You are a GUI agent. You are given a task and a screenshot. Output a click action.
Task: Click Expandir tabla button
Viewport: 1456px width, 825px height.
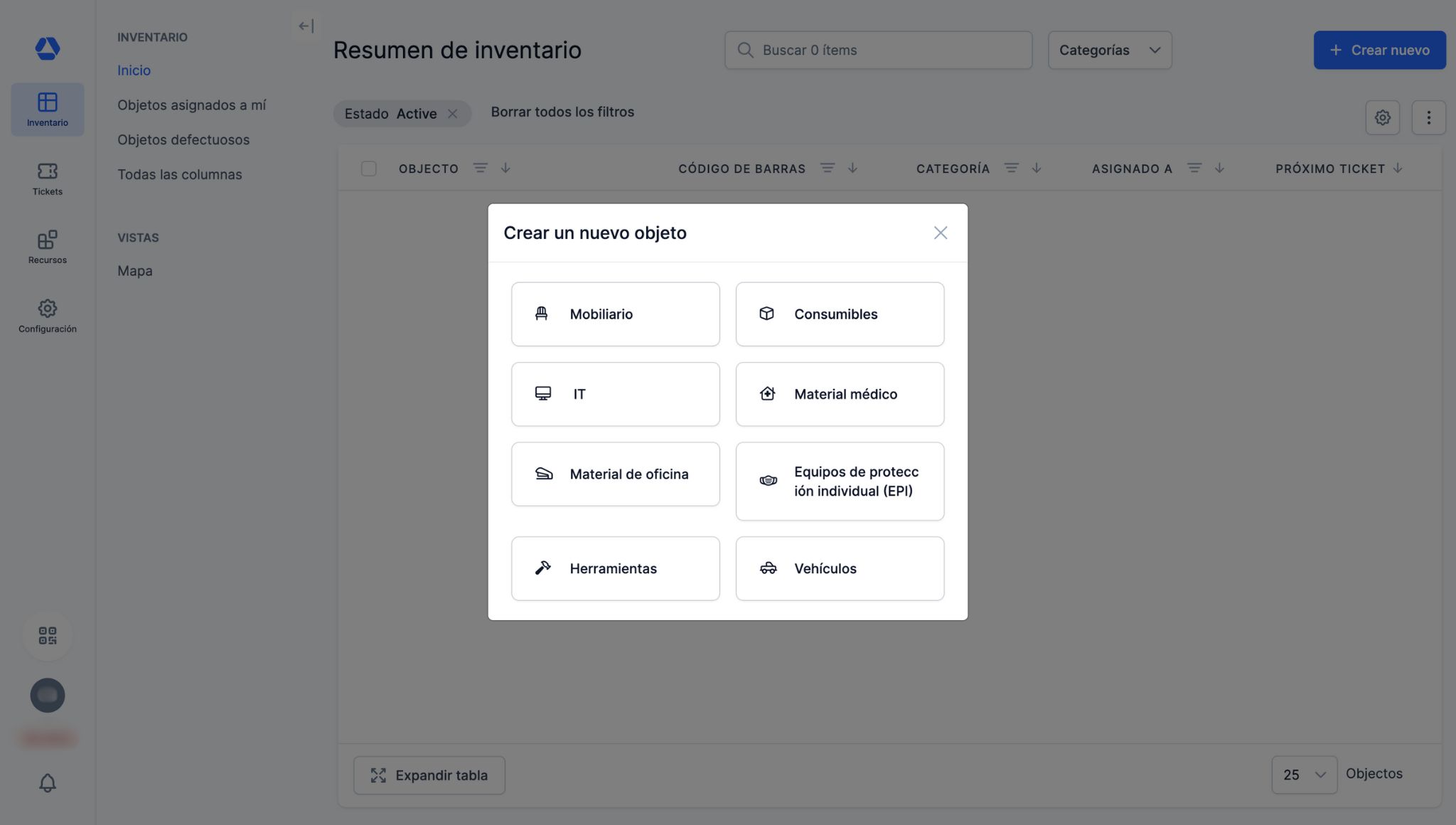pos(429,775)
